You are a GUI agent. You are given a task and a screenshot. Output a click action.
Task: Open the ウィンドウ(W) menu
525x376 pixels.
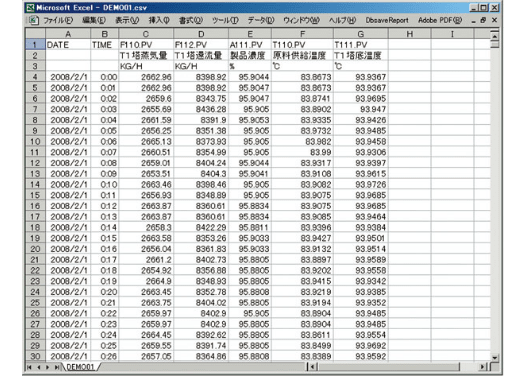(301, 20)
